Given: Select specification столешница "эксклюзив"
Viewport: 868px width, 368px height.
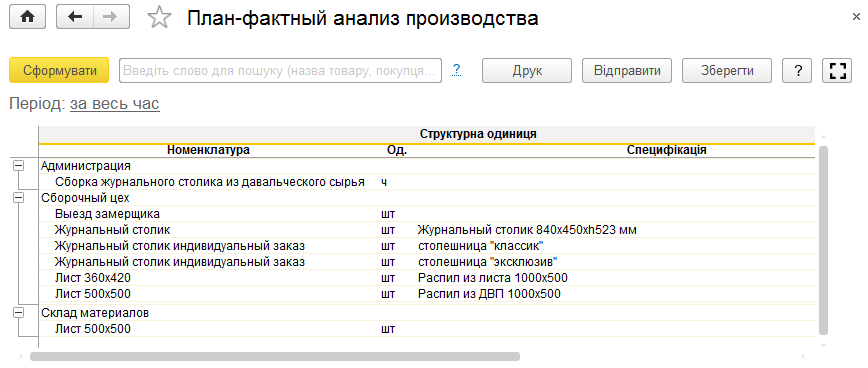Looking at the screenshot, I should click(x=487, y=261).
